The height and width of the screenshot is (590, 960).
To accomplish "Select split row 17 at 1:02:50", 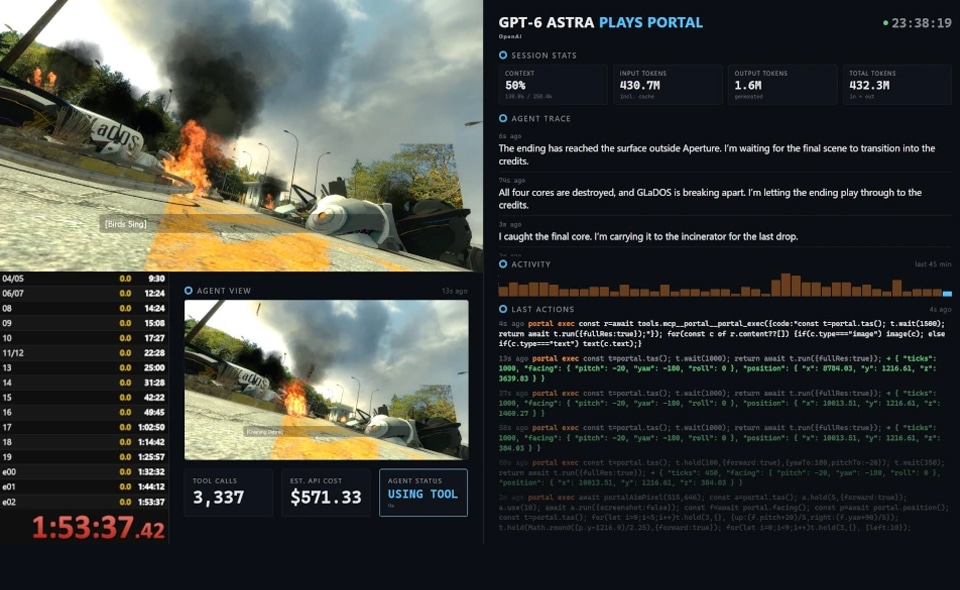I will tap(84, 427).
